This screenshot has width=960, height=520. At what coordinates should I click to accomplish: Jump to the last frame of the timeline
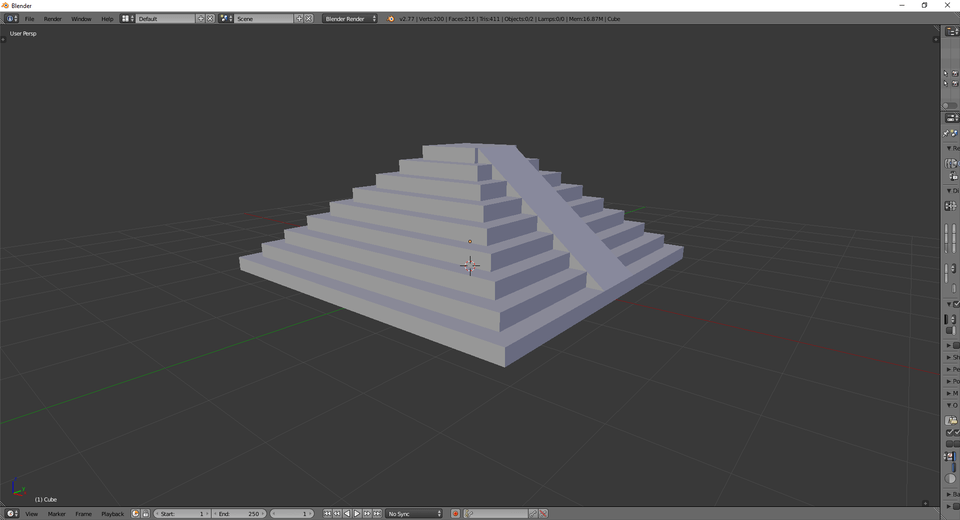pyautogui.click(x=377, y=514)
